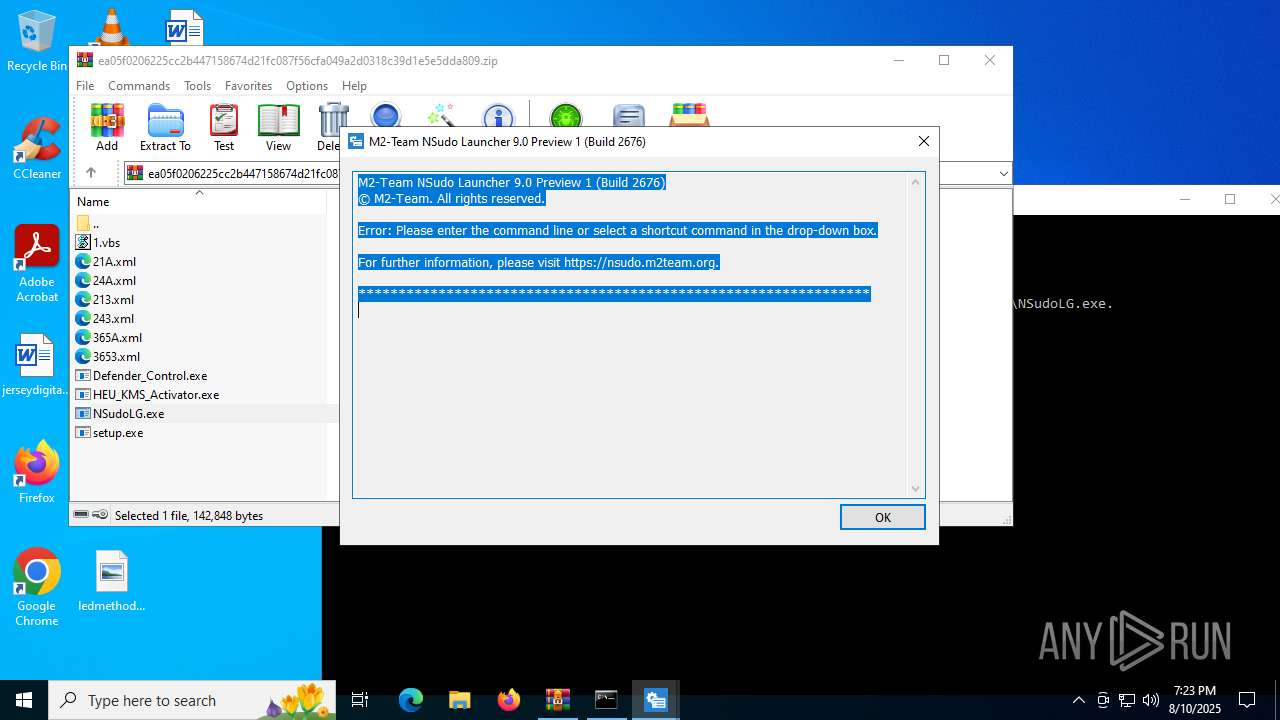1280x720 pixels.
Task: Select the parent folder '..' entry
Action: (96, 224)
